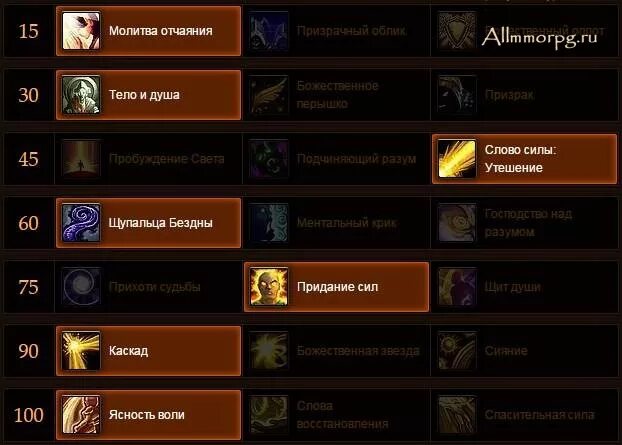The height and width of the screenshot is (445, 622).
Task: Click the Щупальца Бездны spiral icon
Action: (81, 223)
